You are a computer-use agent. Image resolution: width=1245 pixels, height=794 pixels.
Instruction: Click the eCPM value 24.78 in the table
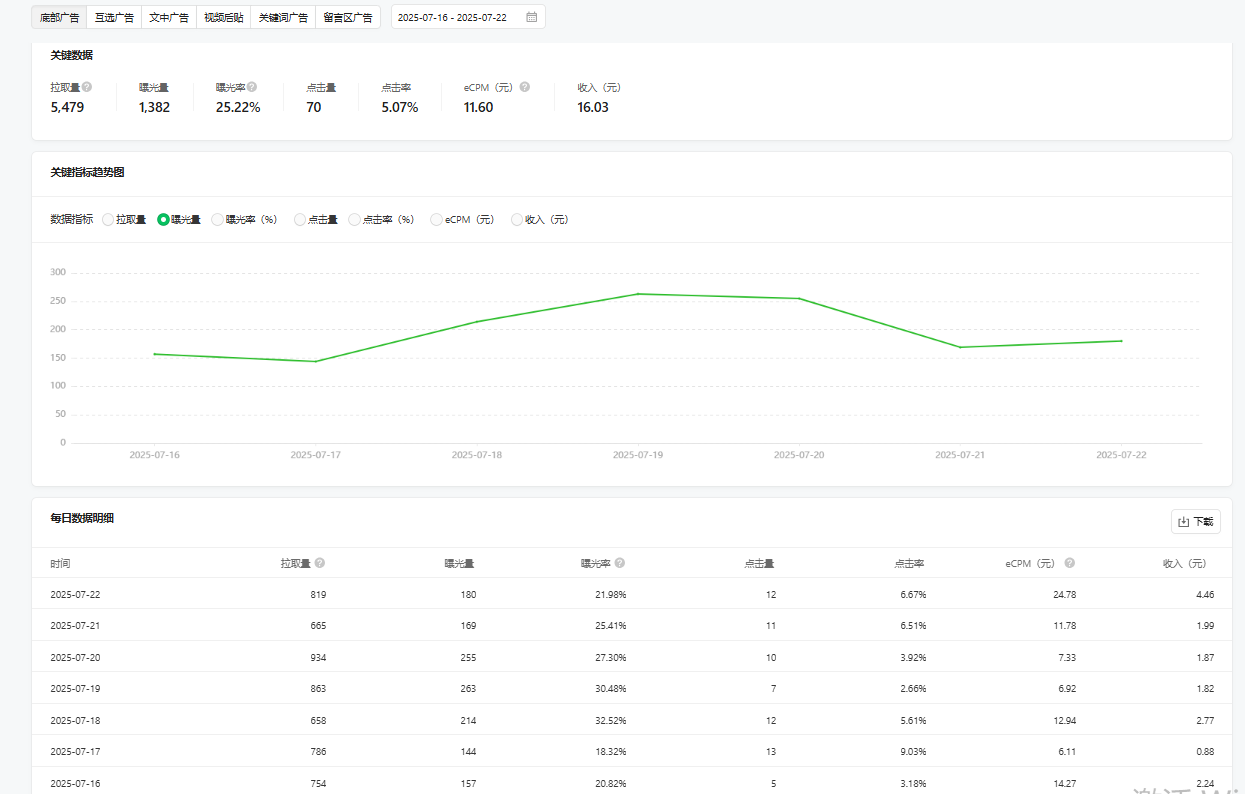coord(1065,595)
